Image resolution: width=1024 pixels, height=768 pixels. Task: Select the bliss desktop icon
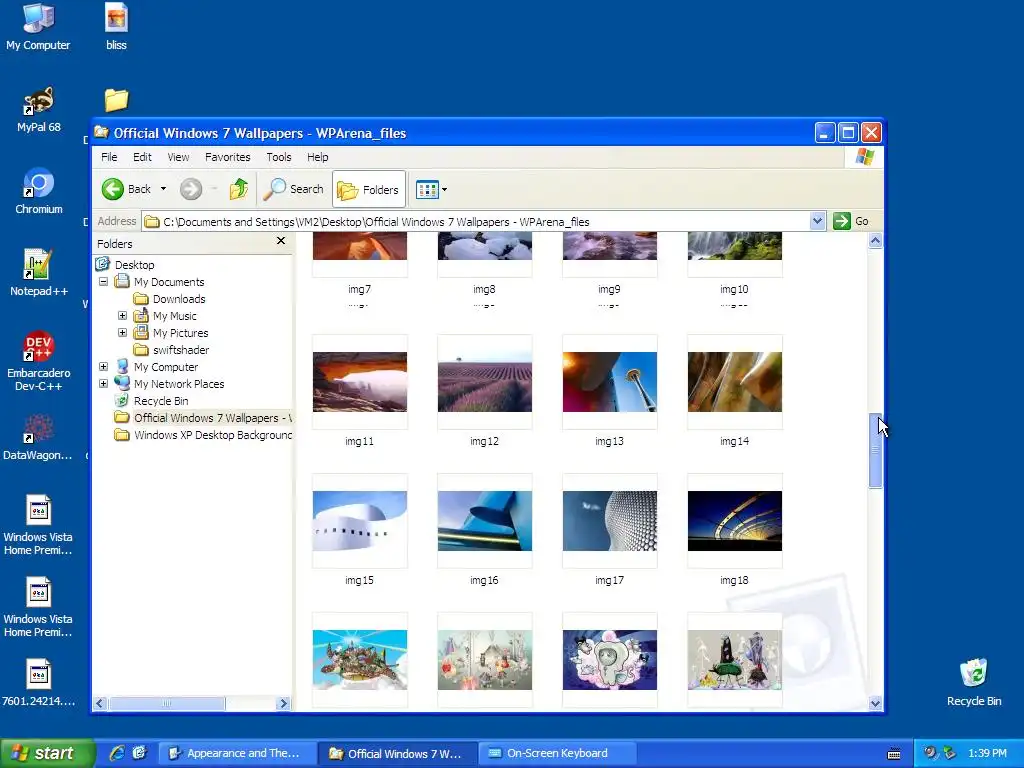[116, 27]
